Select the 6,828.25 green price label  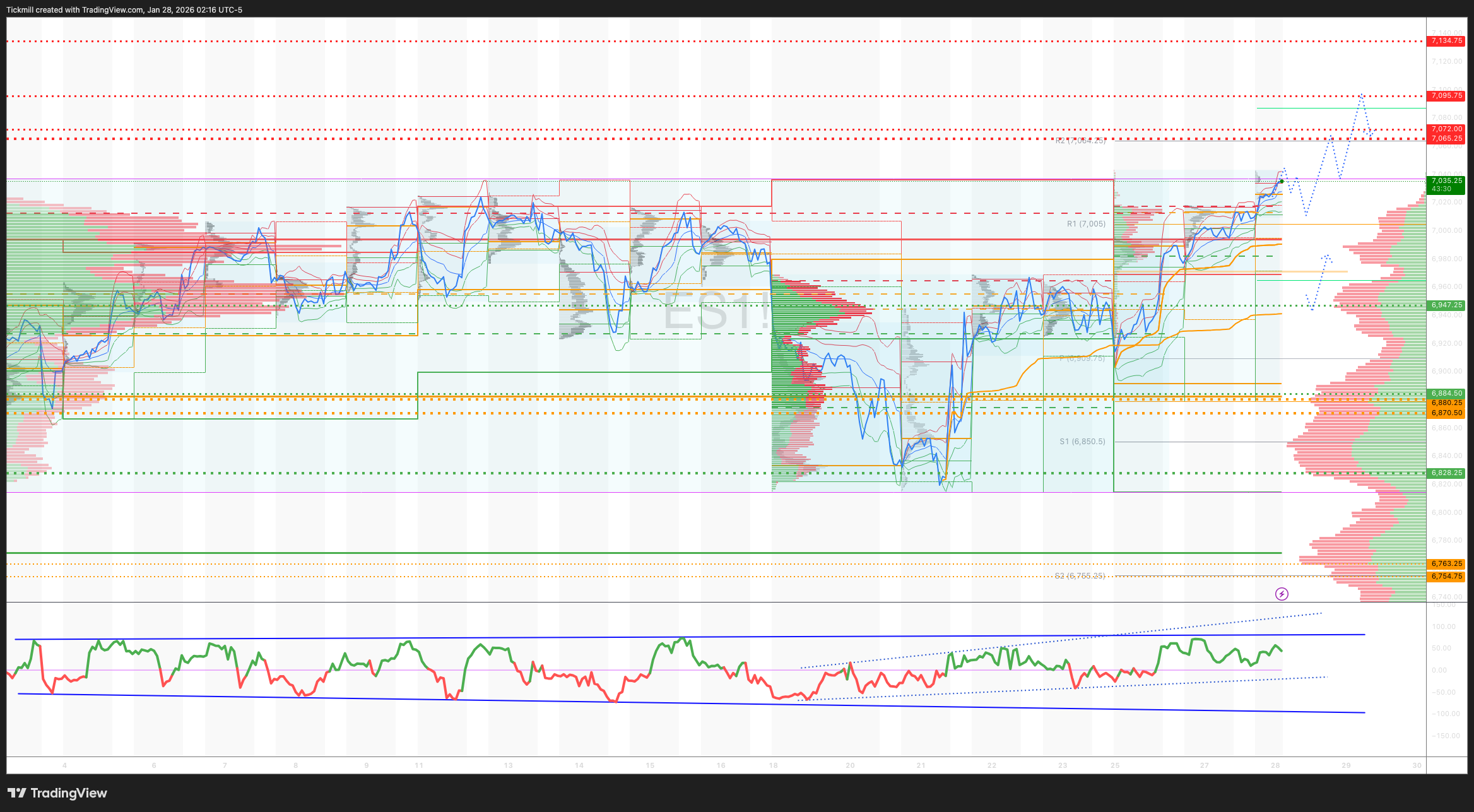[x=1446, y=473]
